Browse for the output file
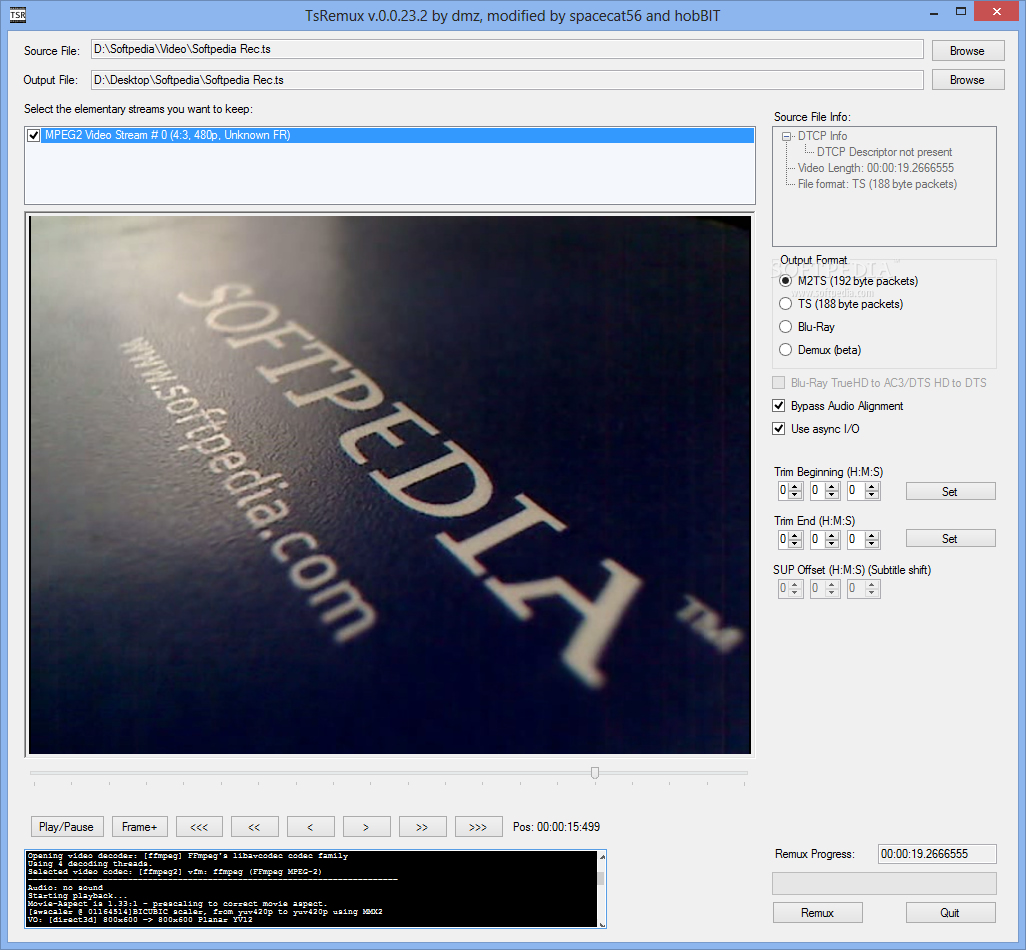This screenshot has width=1026, height=950. click(967, 80)
